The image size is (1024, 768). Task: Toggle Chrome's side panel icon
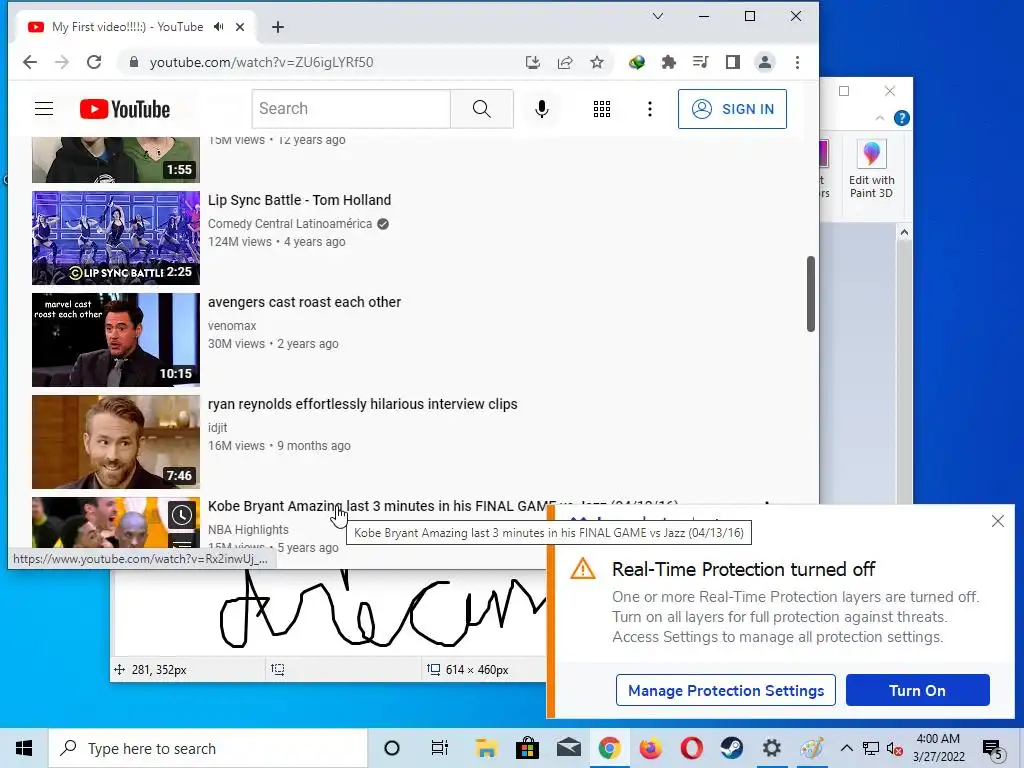coord(733,62)
